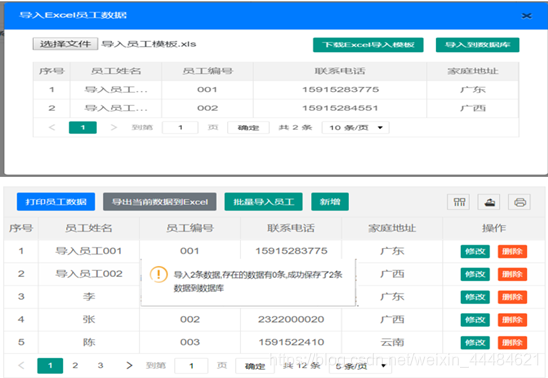Screen dimensions: 548x378
Task: Click 修改 for 导入员工002 row
Action: point(475,274)
